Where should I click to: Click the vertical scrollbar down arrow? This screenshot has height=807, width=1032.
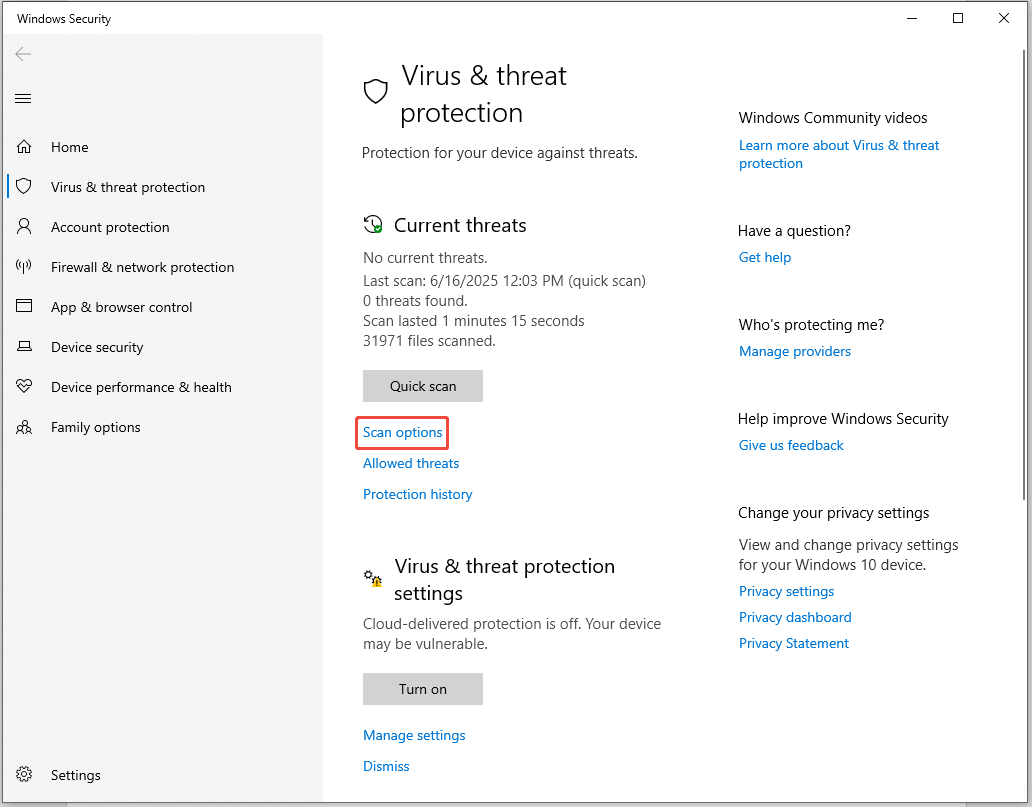(x=1025, y=795)
